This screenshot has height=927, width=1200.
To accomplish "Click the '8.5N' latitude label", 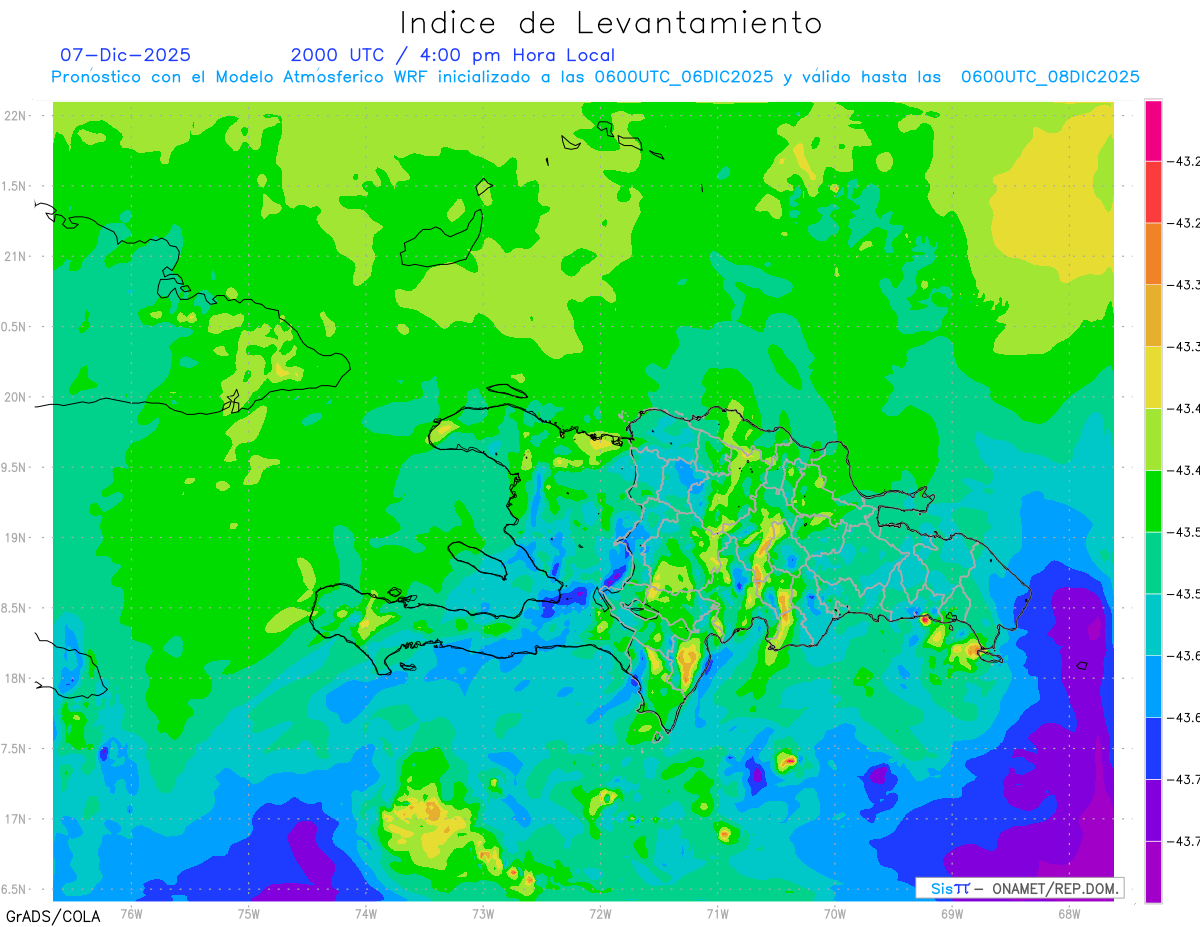I will [14, 608].
